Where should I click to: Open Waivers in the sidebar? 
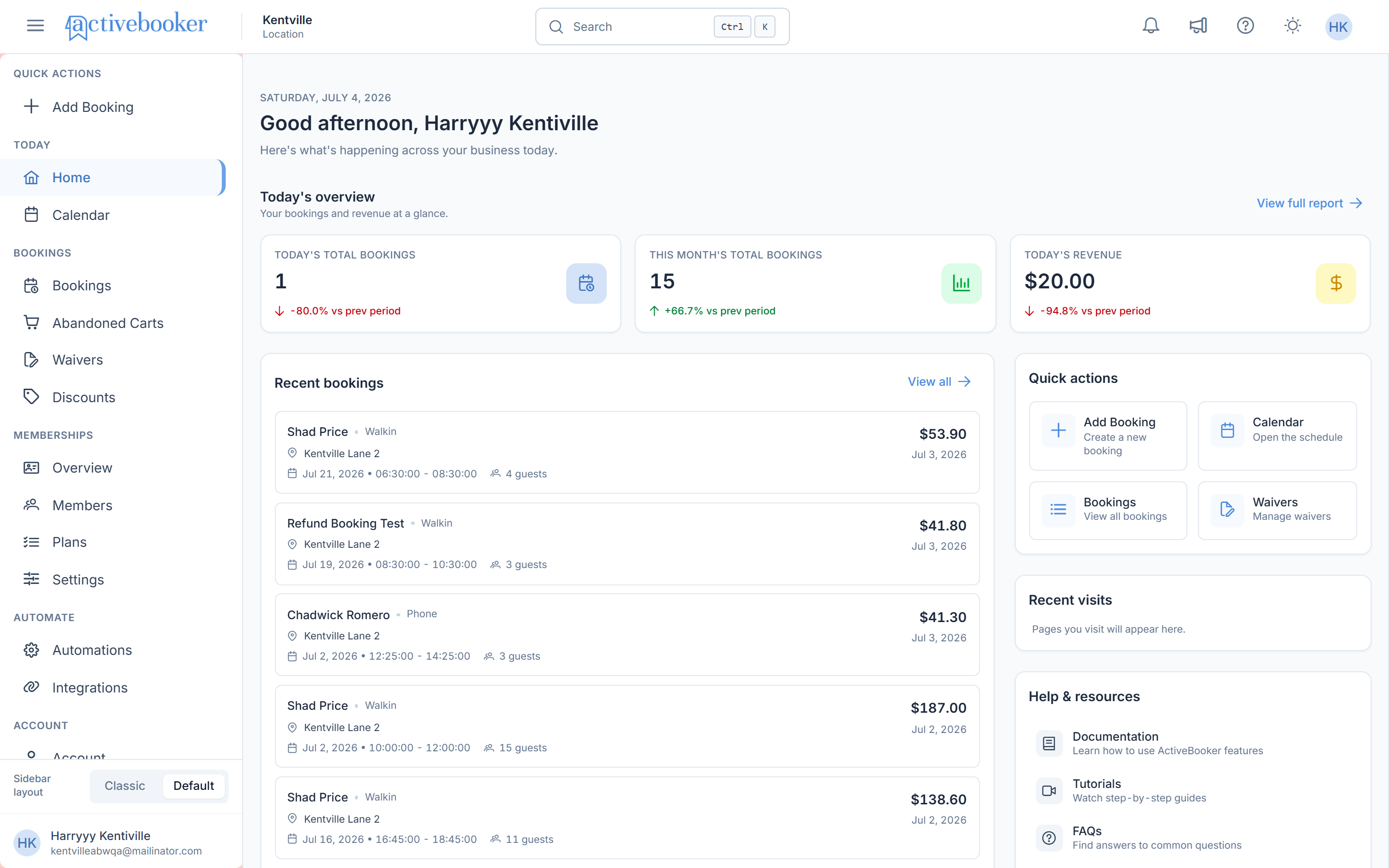click(x=112, y=359)
